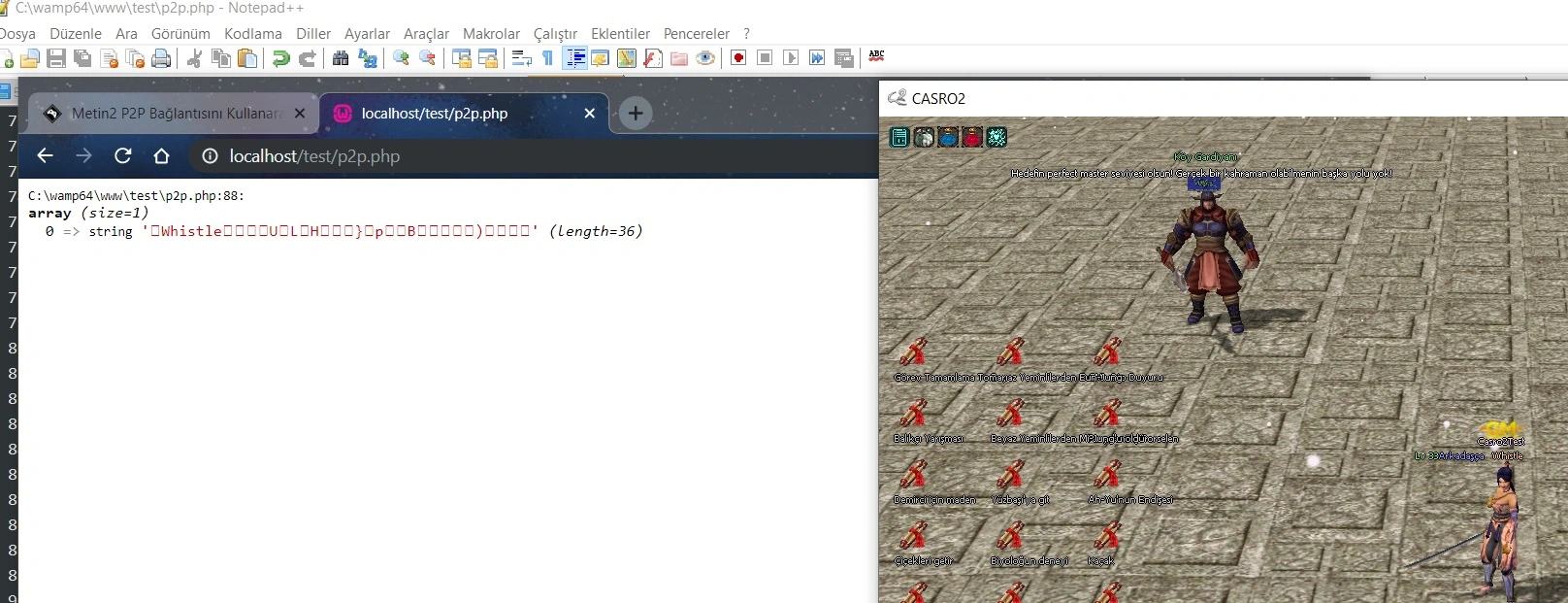Open the Araçlar menu
This screenshot has width=1568, height=603.
click(426, 33)
